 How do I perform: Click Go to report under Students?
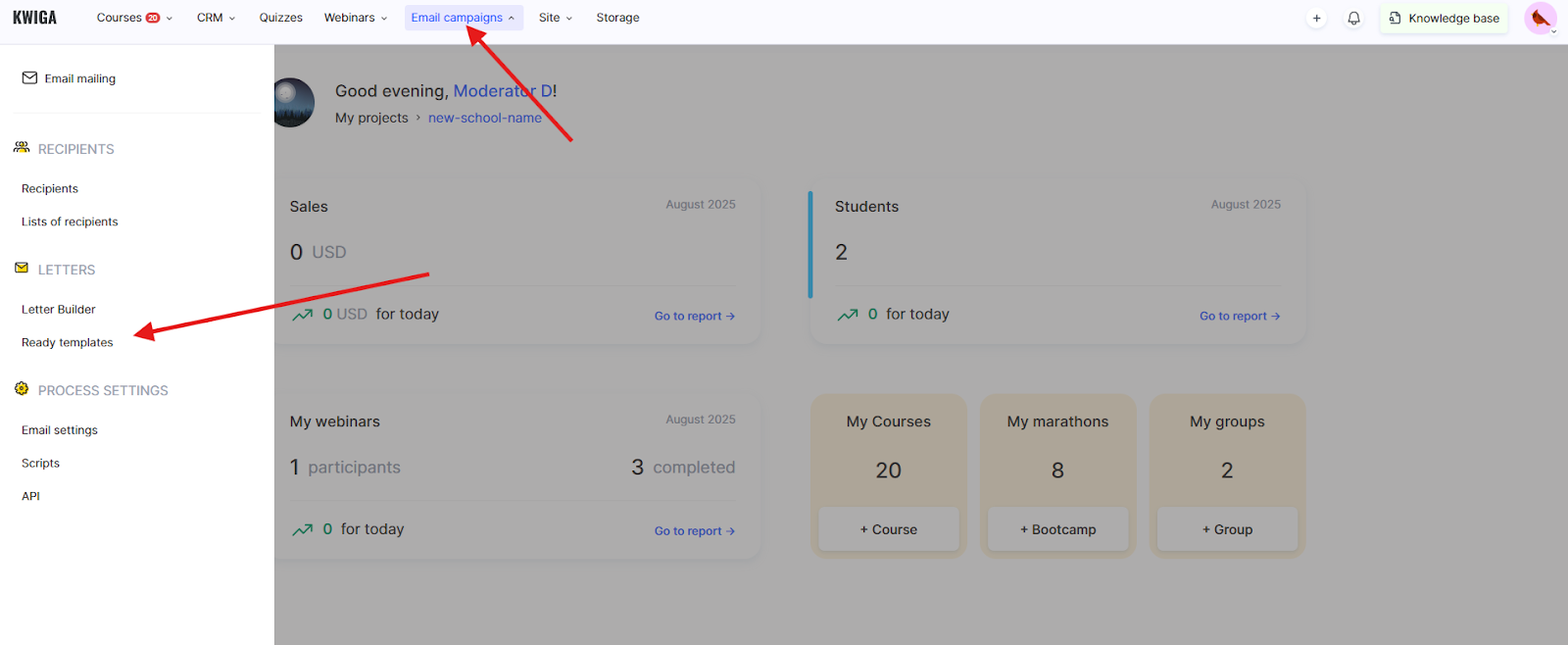coord(1239,316)
